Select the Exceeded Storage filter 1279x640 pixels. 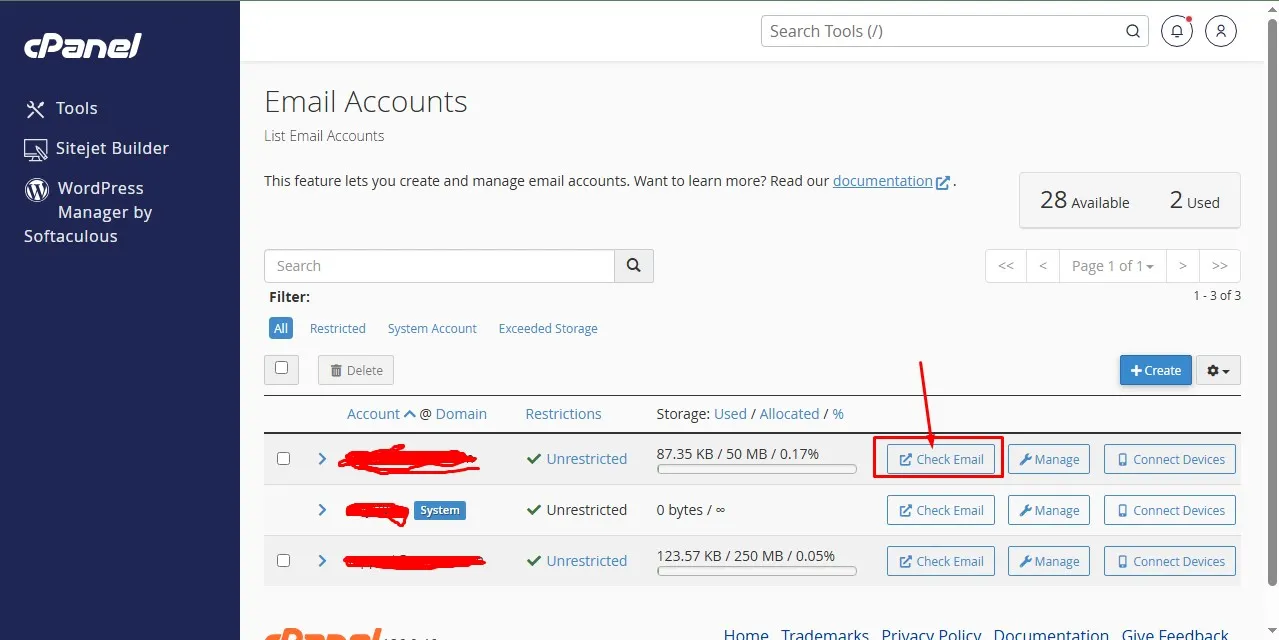pos(547,328)
